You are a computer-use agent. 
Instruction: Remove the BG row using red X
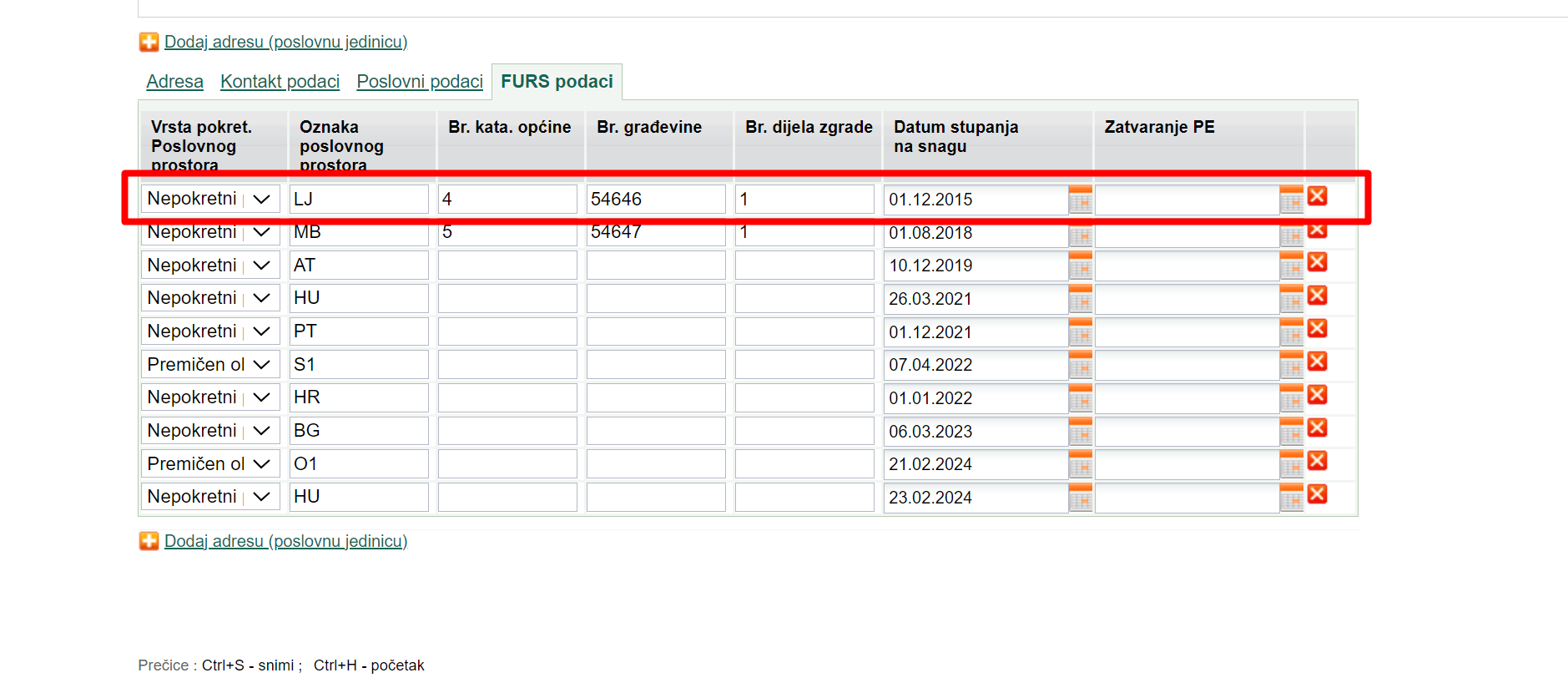(1318, 427)
